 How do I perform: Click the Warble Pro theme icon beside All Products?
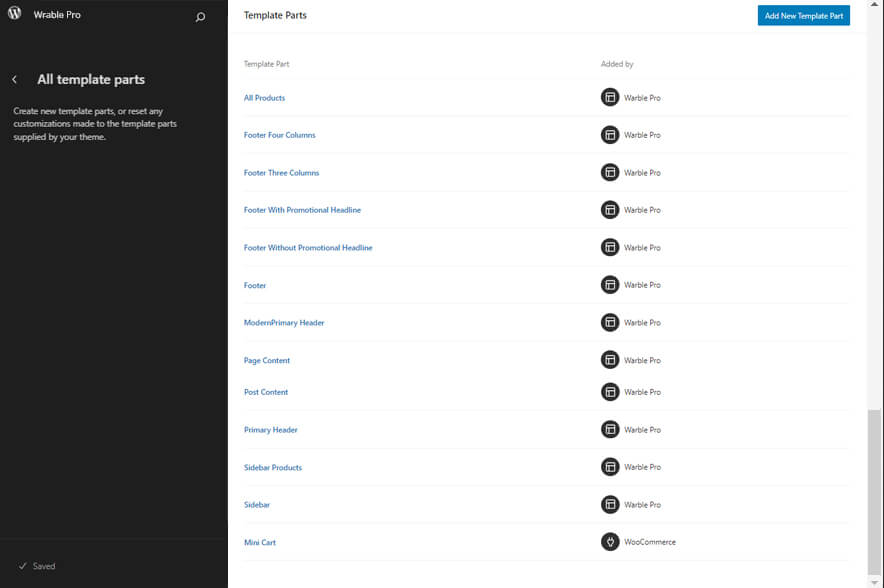tap(610, 97)
